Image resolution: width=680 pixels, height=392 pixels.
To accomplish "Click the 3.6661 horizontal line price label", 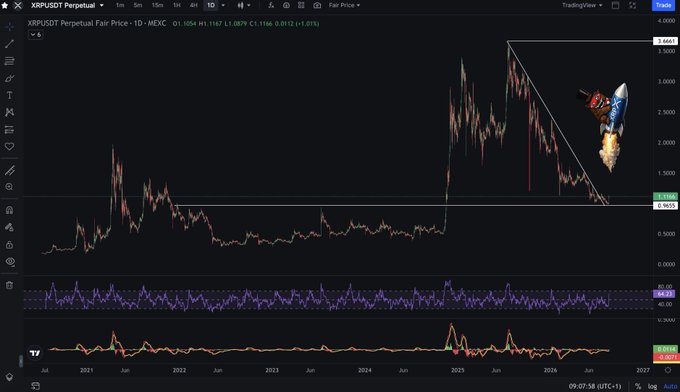I will pyautogui.click(x=665, y=41).
